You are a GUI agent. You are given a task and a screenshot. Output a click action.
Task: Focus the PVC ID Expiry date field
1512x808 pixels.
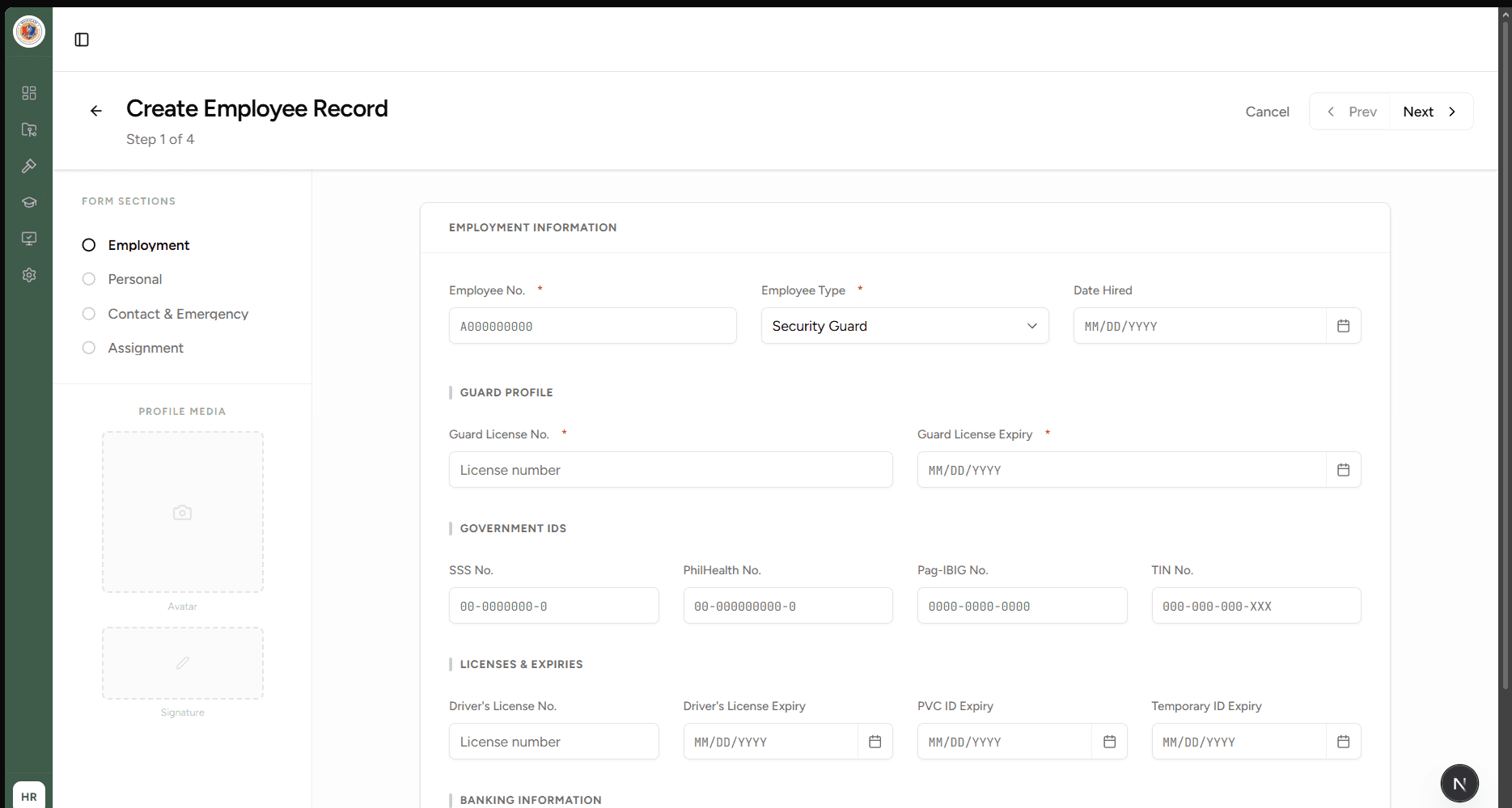(1005, 742)
